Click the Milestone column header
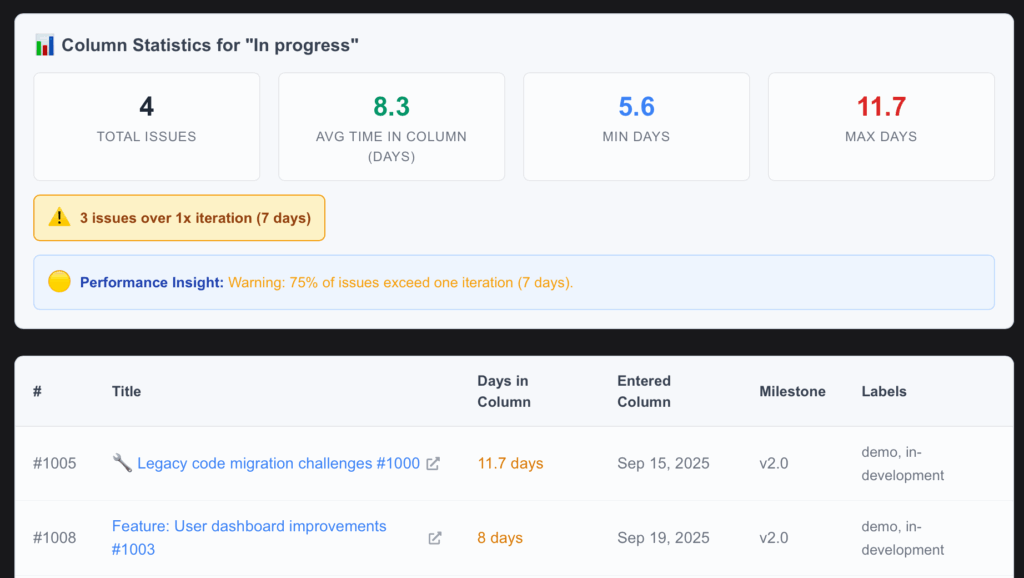 click(792, 391)
